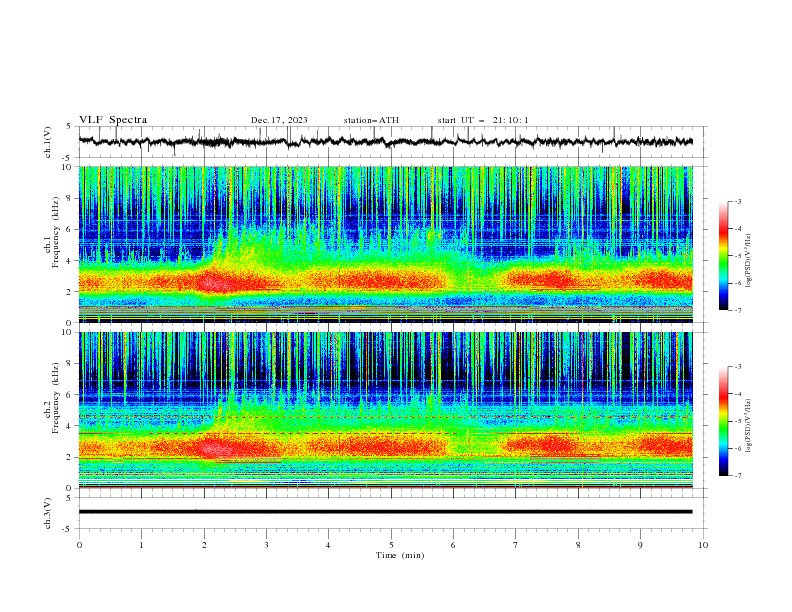This screenshot has height=612, width=792.
Task: Click the ch.1 spectrogram color bar
Action: click(x=723, y=255)
